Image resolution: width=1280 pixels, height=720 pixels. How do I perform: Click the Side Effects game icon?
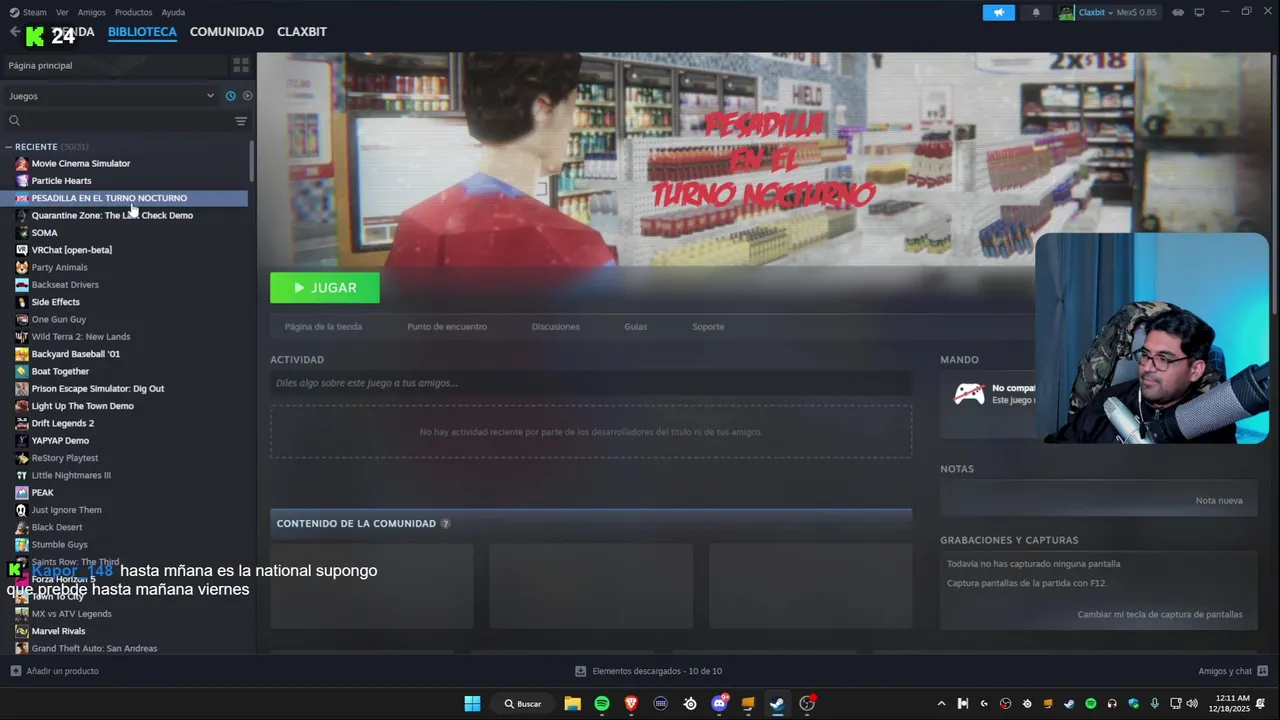point(21,302)
